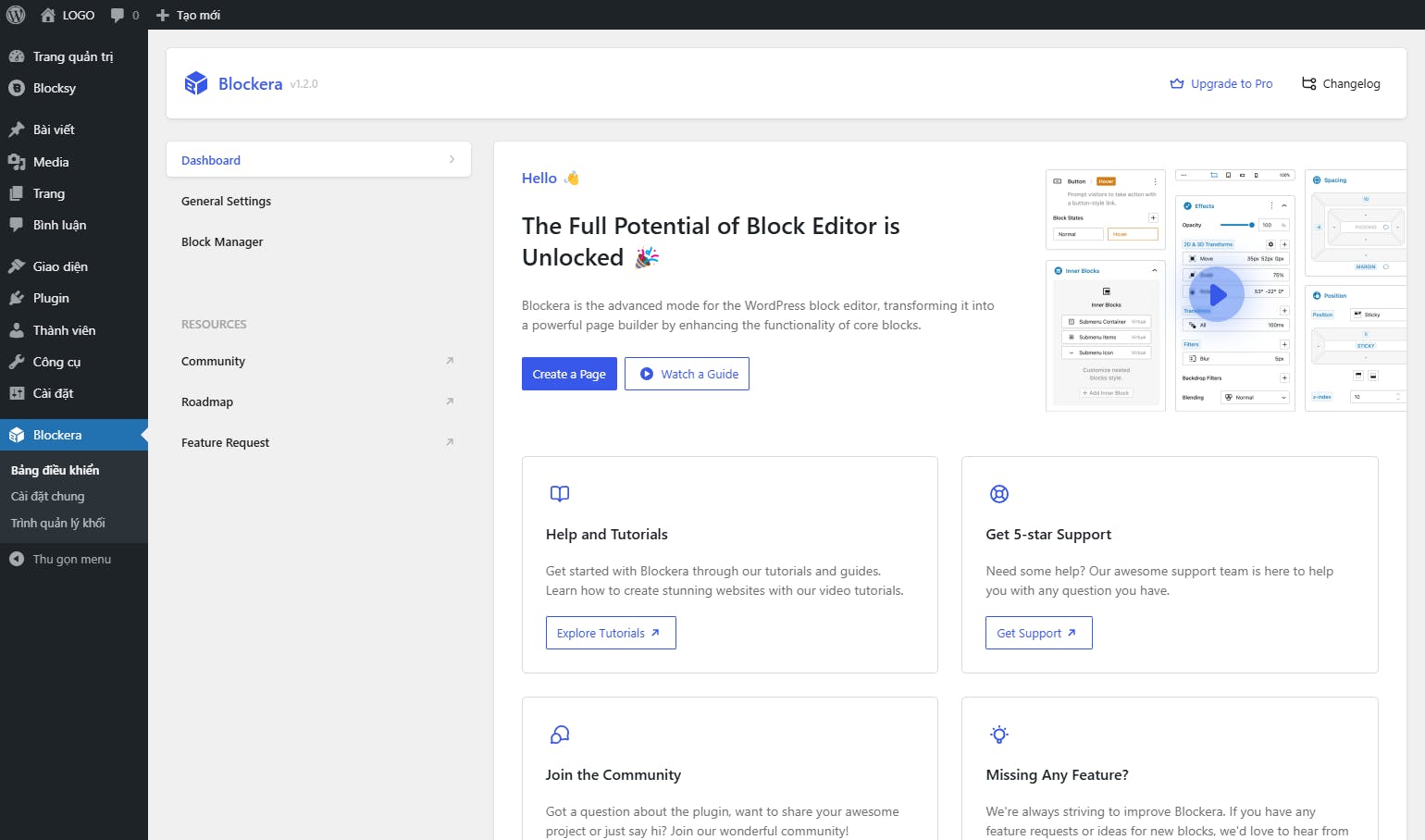Viewport: 1425px width, 840px height.
Task: Open the comments bubble in admin bar
Action: click(124, 15)
